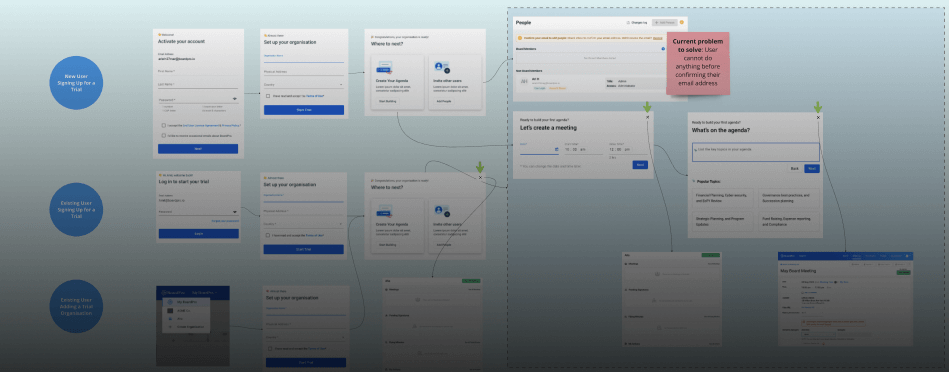Select Fund Raising, Expense reporting topic card
This screenshot has height=372, width=949.
[x=789, y=221]
